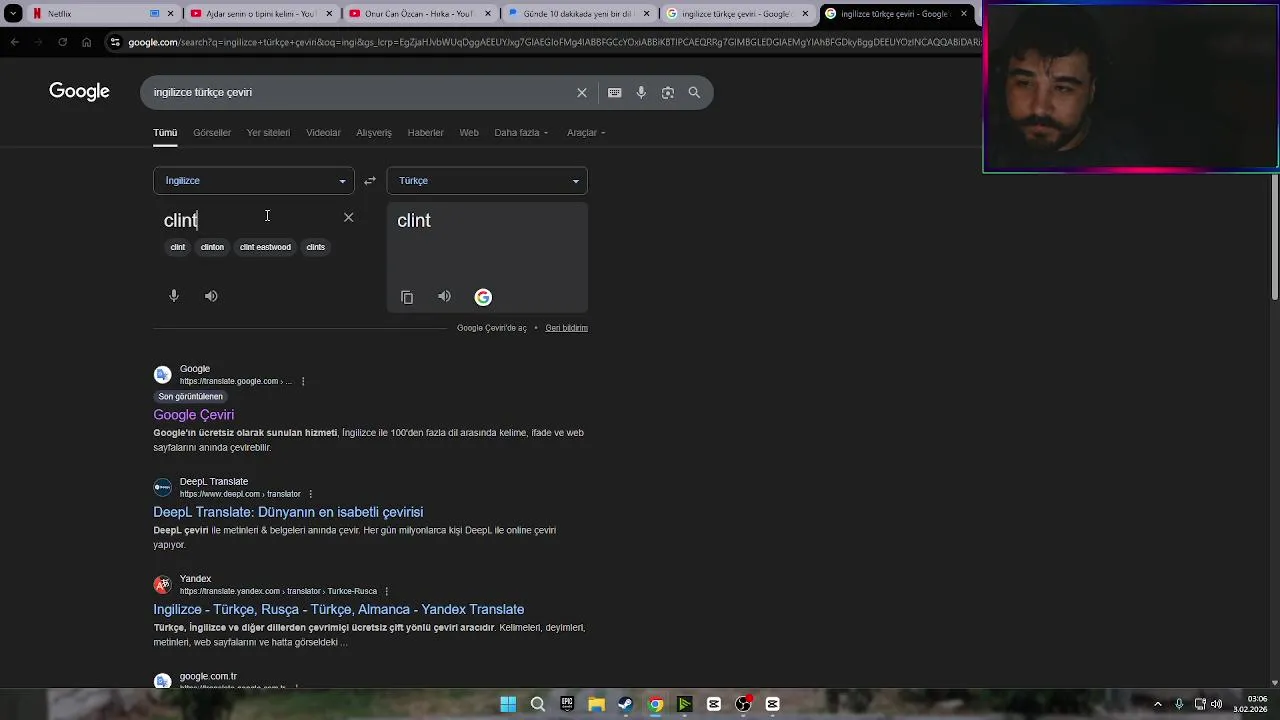
Task: Open options for DeepL Translate result
Action: click(x=311, y=494)
